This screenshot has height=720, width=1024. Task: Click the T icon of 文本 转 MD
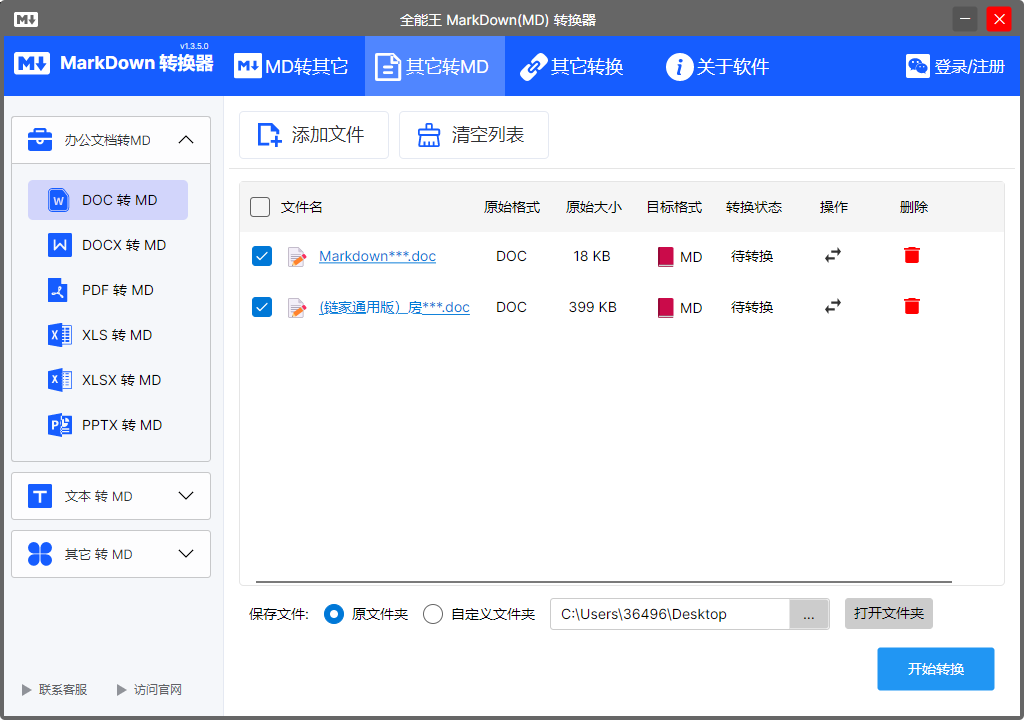pos(40,496)
